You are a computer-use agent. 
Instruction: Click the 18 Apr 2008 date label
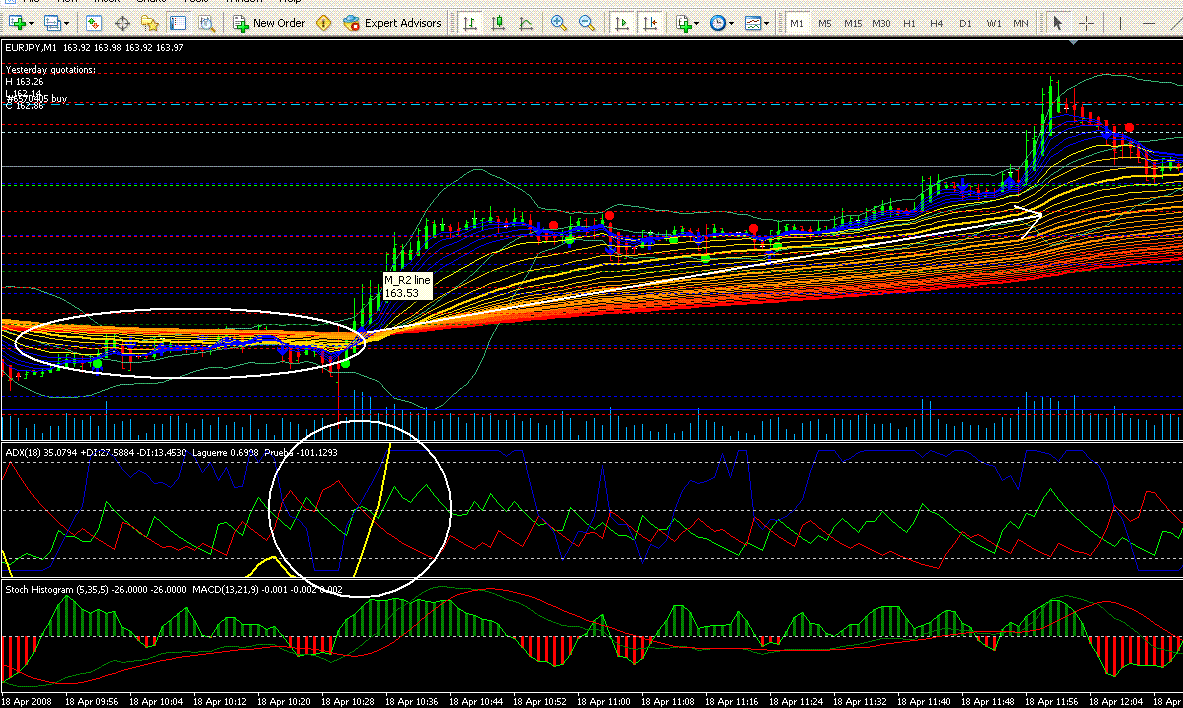point(27,701)
